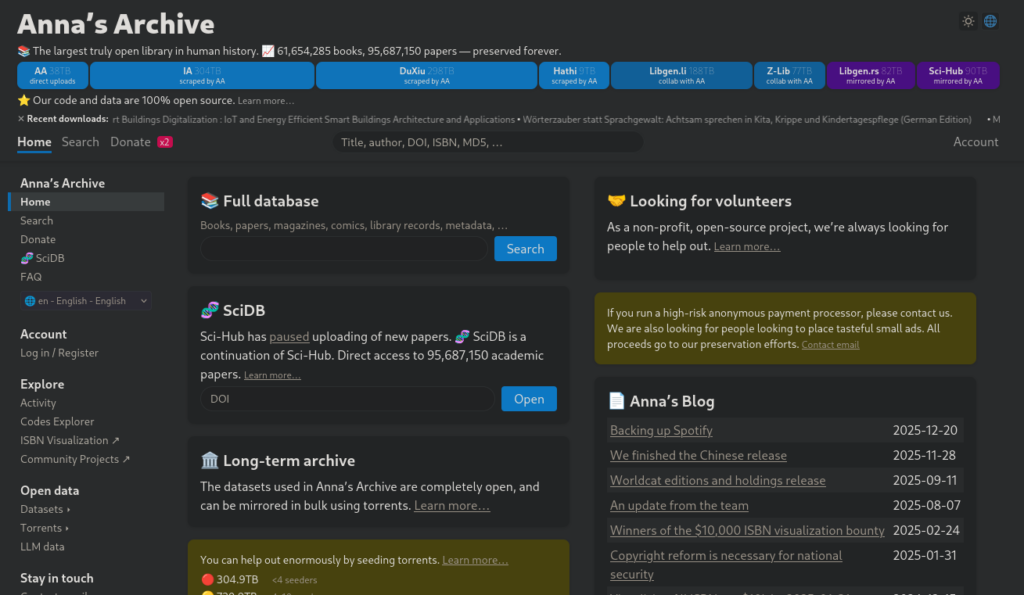1024x595 pixels.
Task: Focus the DOI input field
Action: 347,399
